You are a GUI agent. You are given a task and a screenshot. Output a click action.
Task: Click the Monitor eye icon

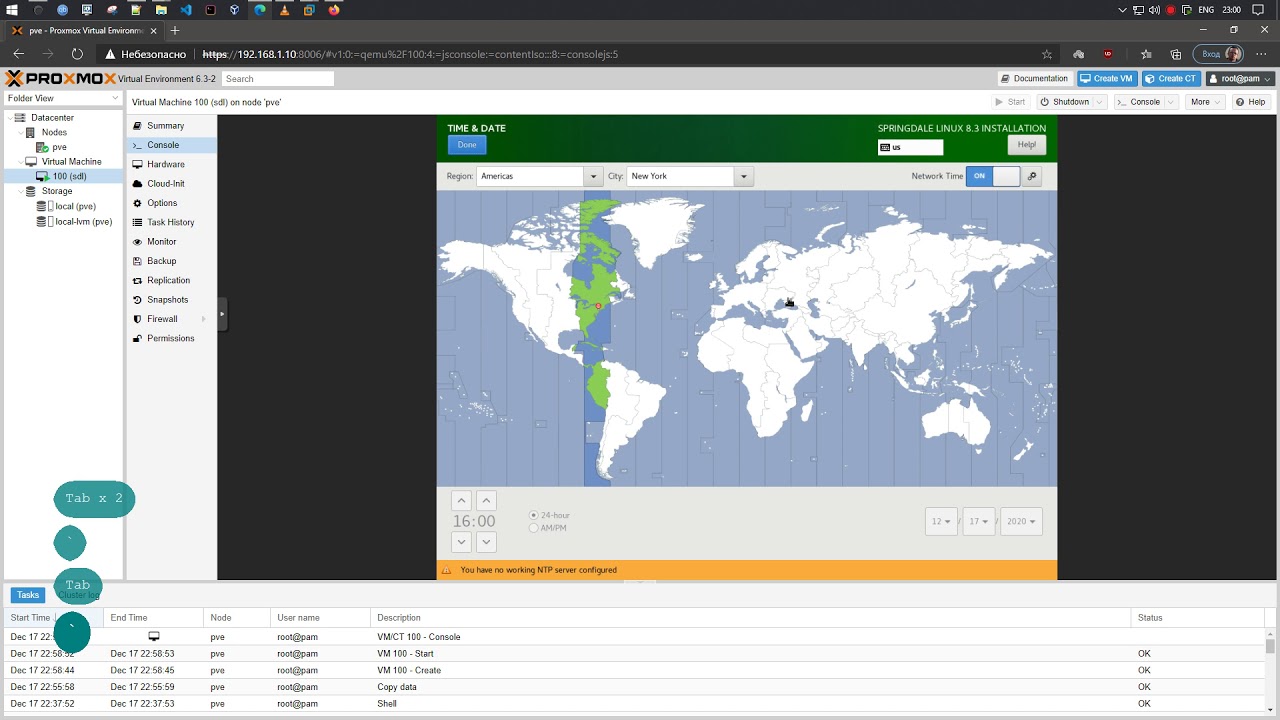138,242
